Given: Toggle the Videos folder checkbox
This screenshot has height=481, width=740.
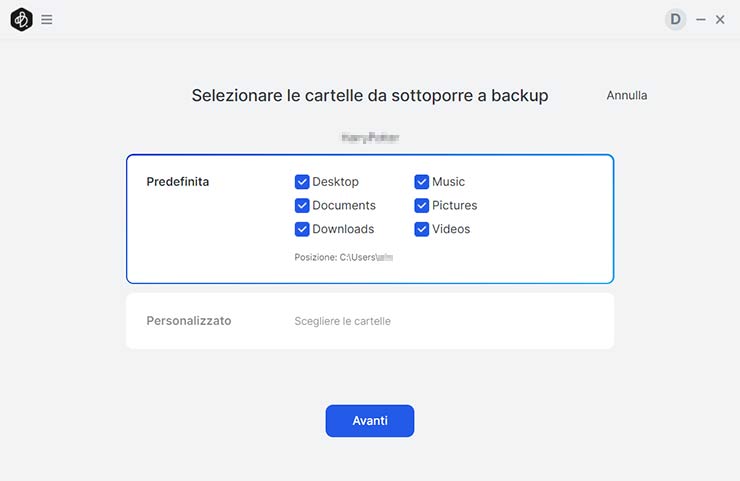Looking at the screenshot, I should pos(422,229).
